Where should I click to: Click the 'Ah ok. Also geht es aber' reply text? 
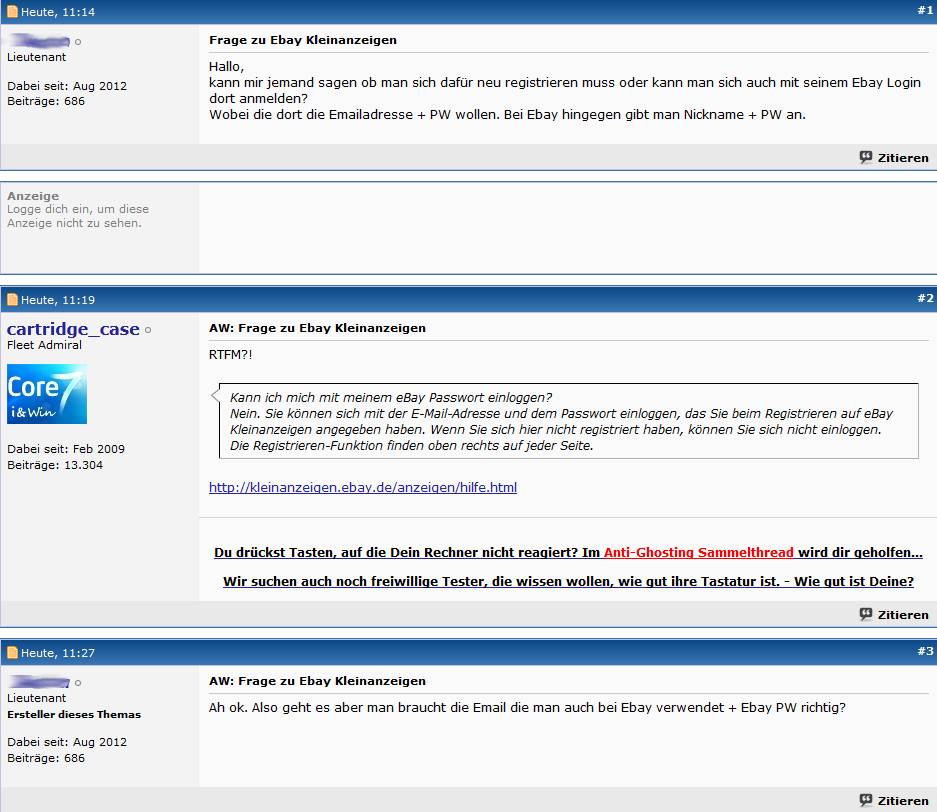click(x=527, y=707)
